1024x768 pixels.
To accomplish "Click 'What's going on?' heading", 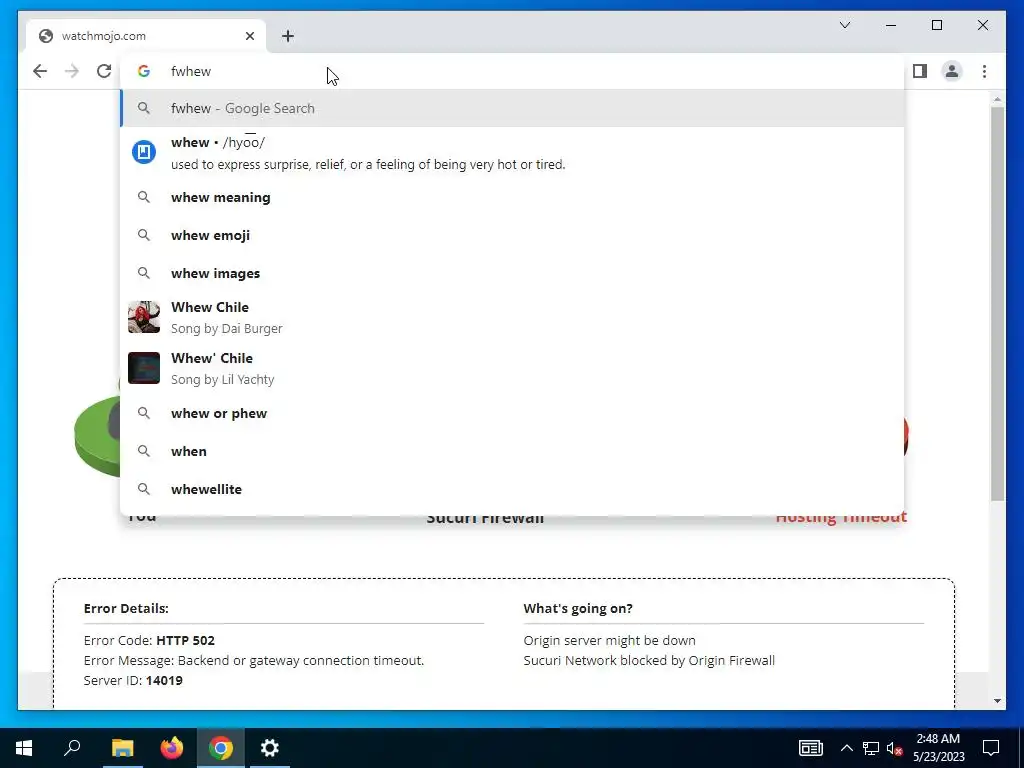I will 578,609.
